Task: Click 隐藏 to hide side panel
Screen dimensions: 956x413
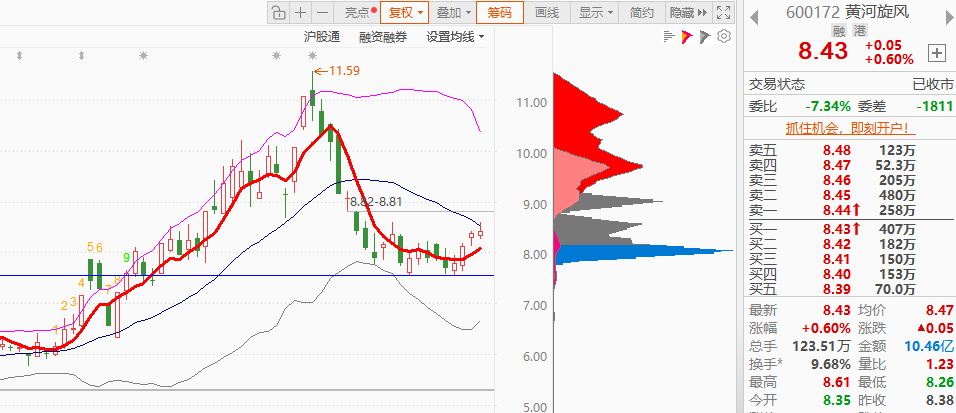Action: click(x=688, y=12)
